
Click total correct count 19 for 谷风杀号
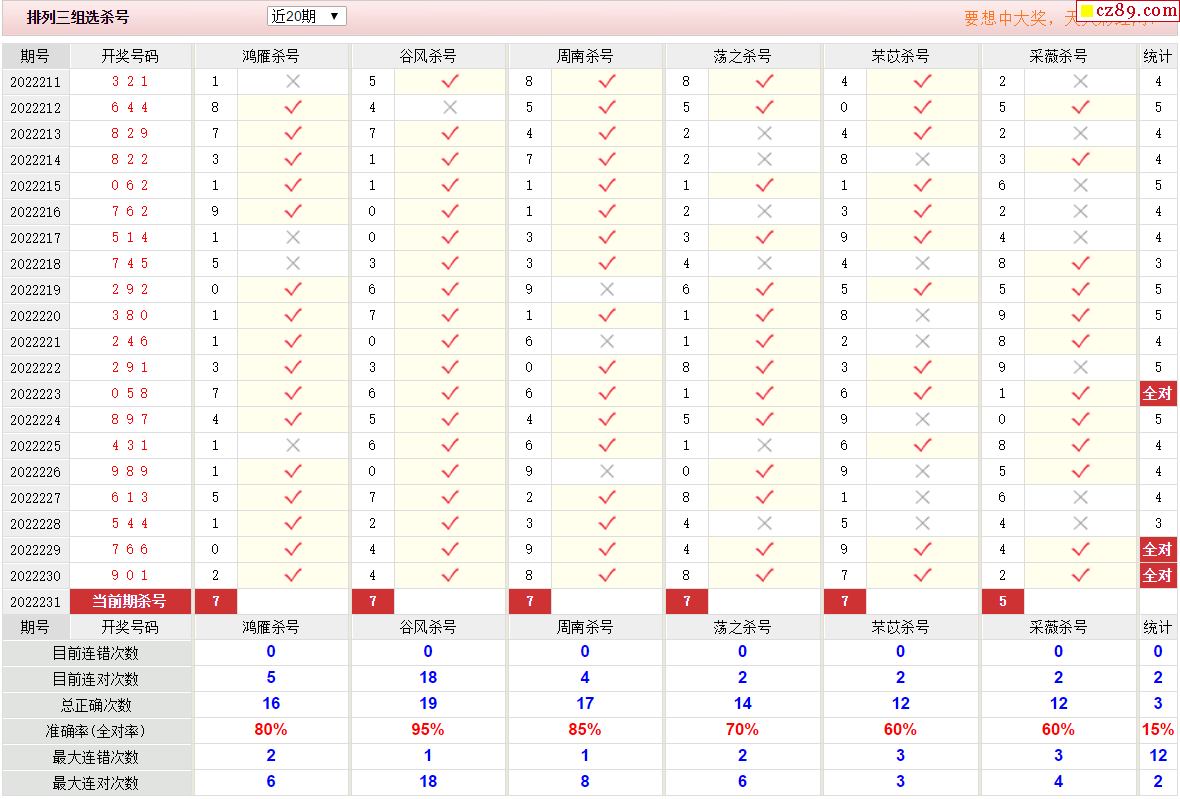pyautogui.click(x=428, y=703)
